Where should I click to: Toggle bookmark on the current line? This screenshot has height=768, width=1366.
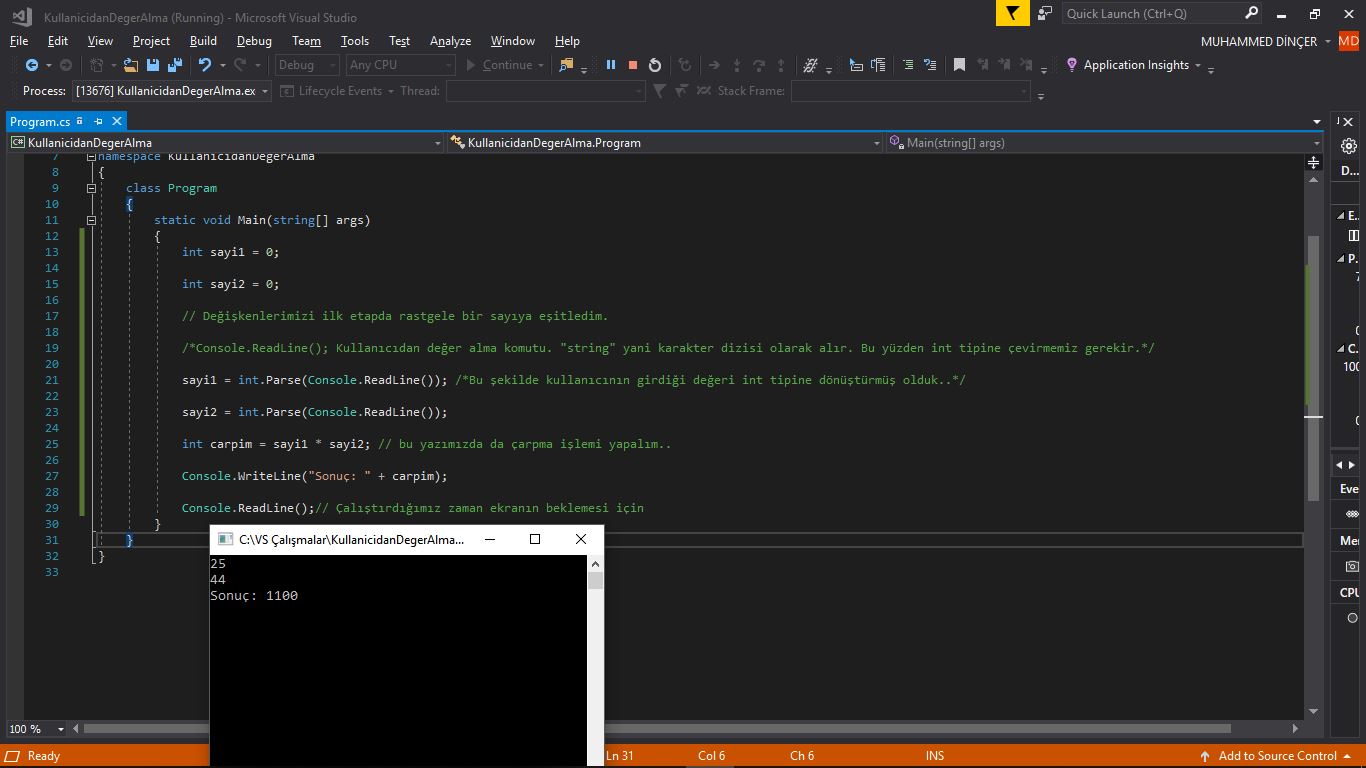tap(959, 65)
